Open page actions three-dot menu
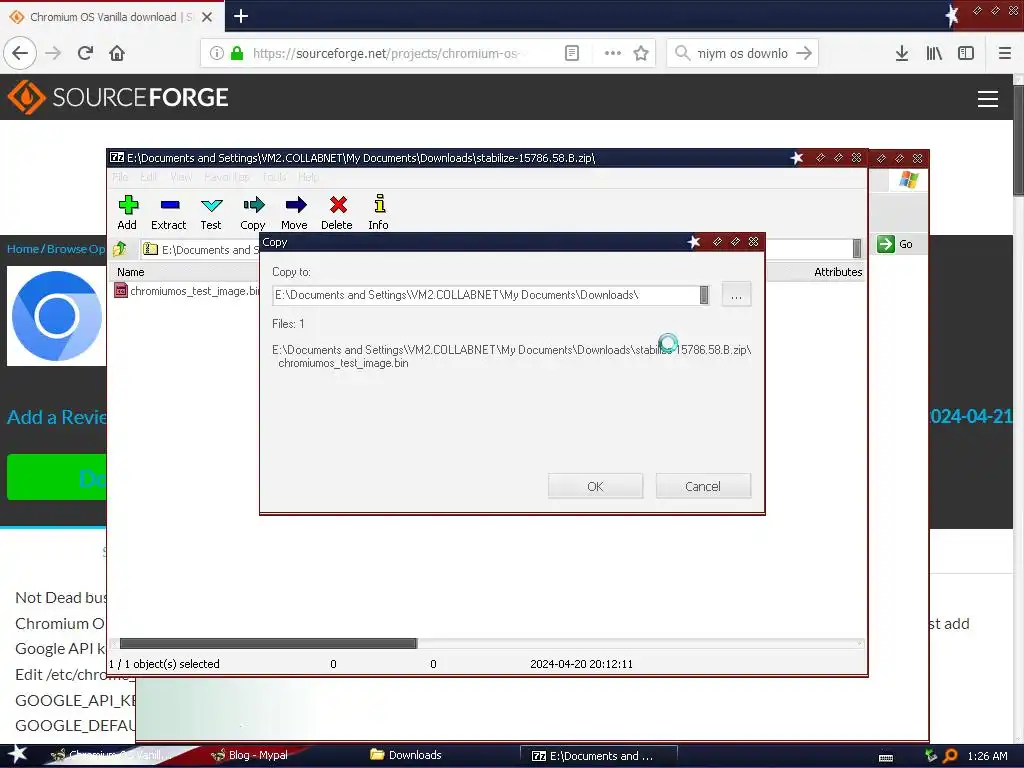Image resolution: width=1024 pixels, height=768 pixels. (x=613, y=54)
